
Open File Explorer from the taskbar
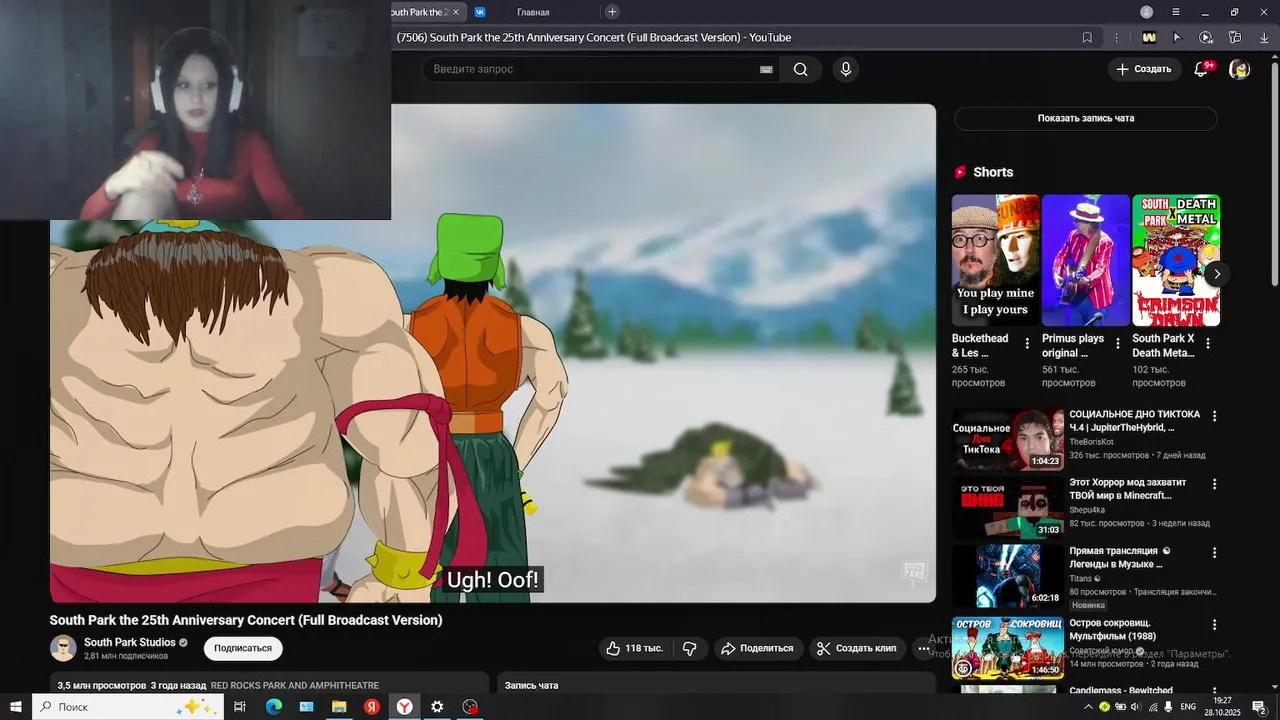[339, 707]
